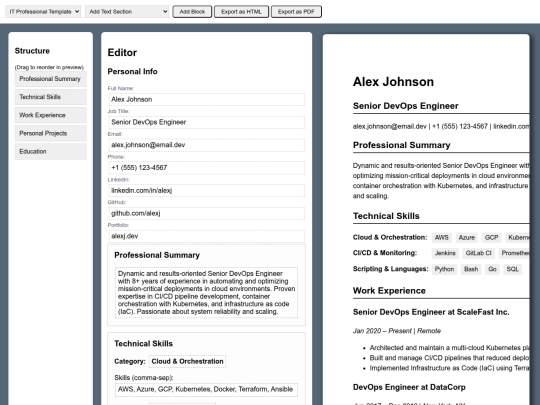This screenshot has height=405, width=540.
Task: Click the contact info line in preview
Action: click(x=441, y=126)
